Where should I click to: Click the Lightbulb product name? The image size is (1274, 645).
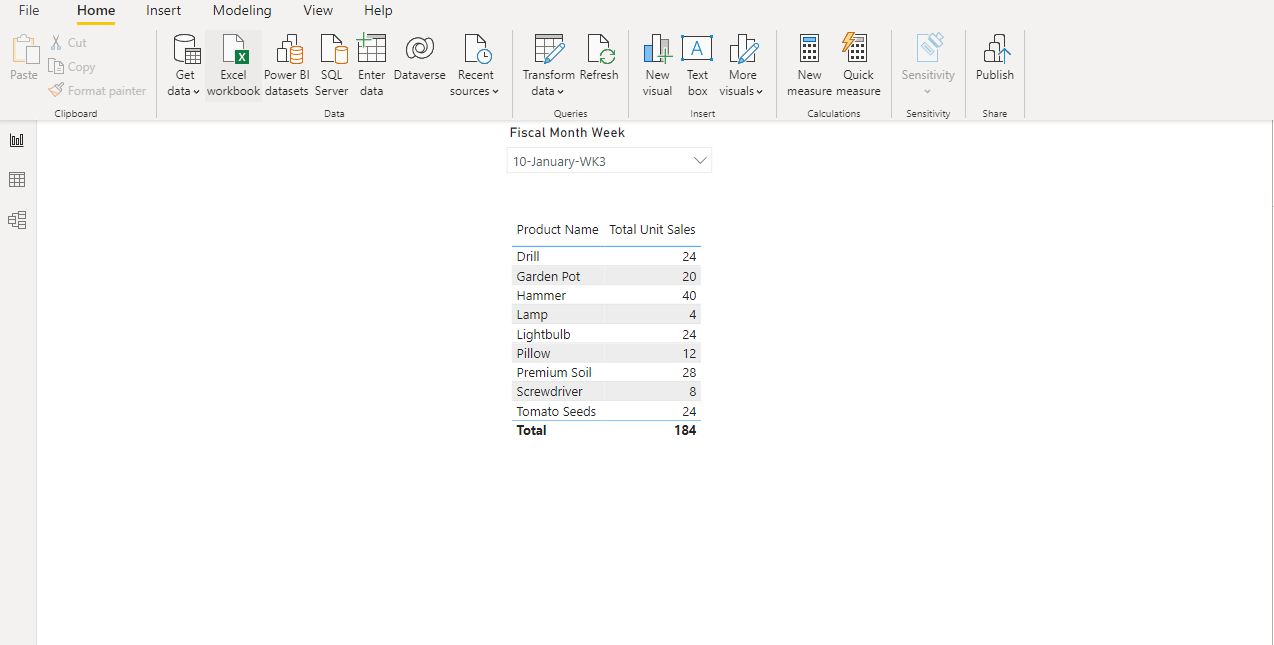[543, 334]
